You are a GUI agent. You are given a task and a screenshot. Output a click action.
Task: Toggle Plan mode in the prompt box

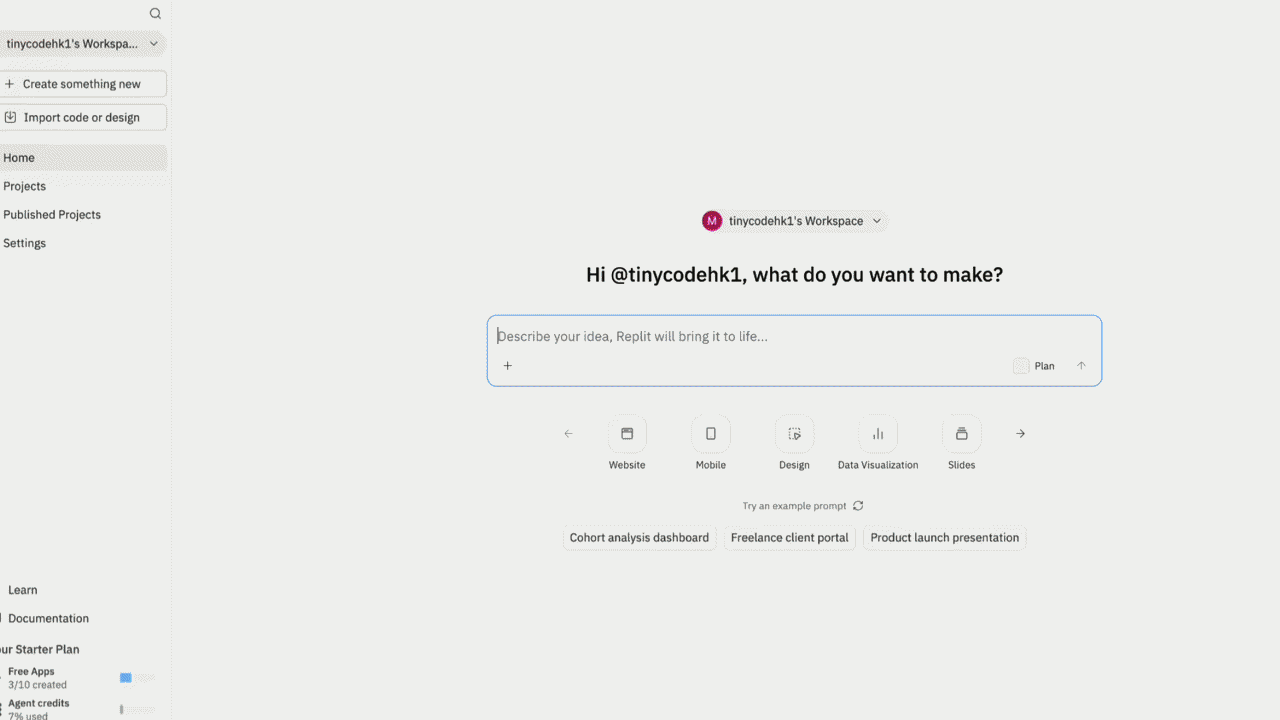(1035, 366)
